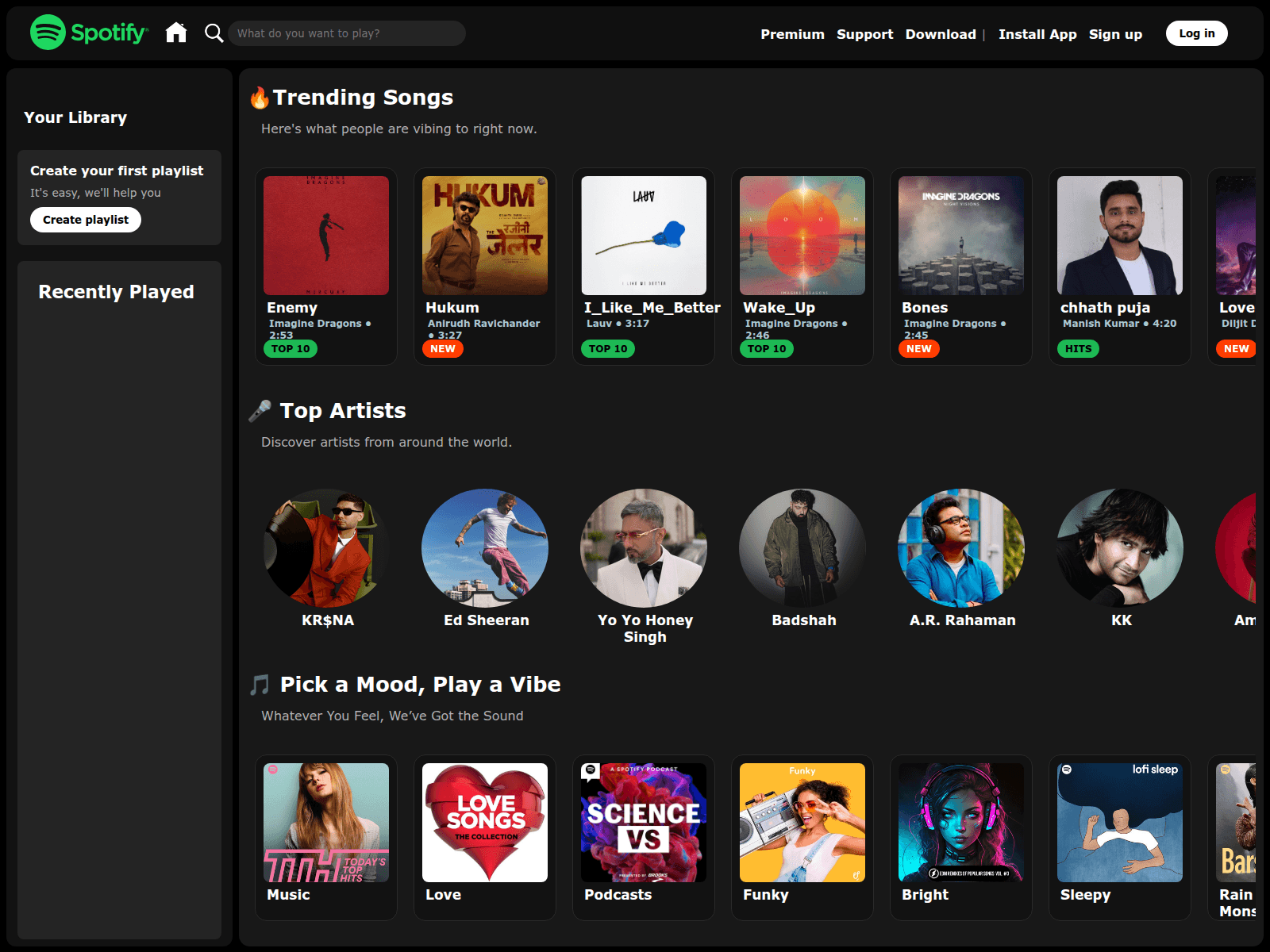Click the Spotify icon on the Music playlist cover
The width and height of the screenshot is (1270, 952).
coord(271,769)
